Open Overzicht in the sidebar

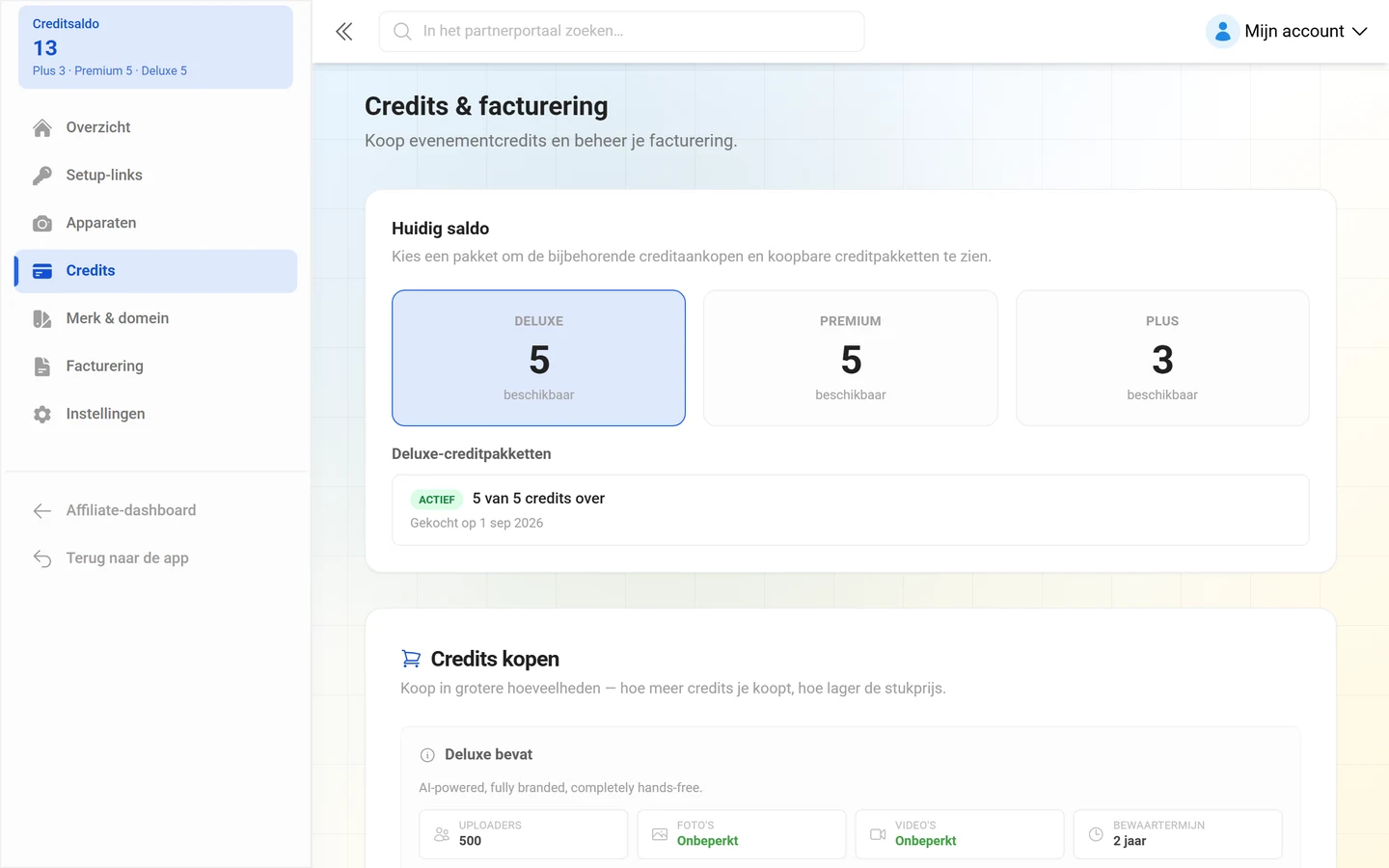point(155,127)
